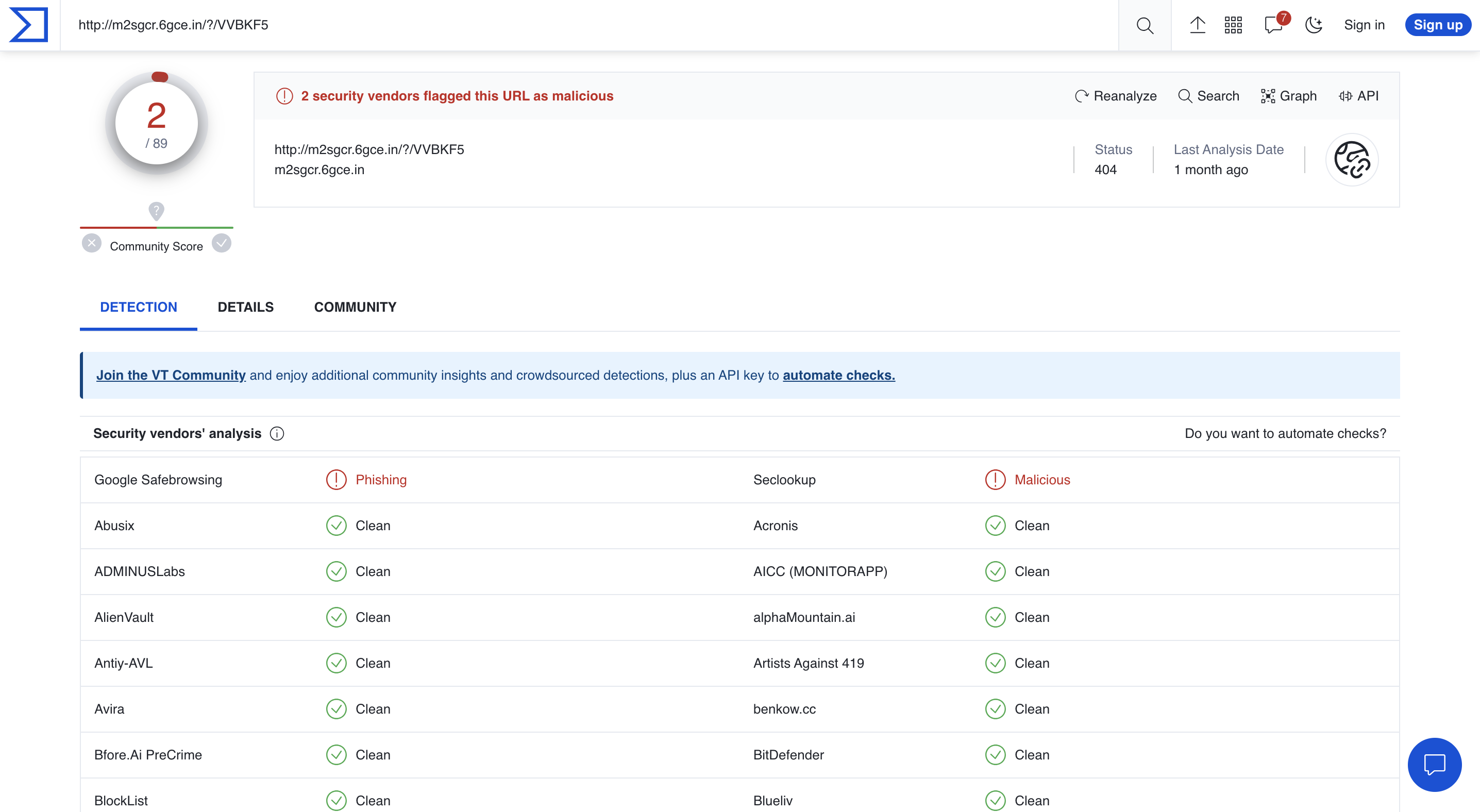Click the URL search input field
Screen dimensions: 1480x812
(589, 25)
